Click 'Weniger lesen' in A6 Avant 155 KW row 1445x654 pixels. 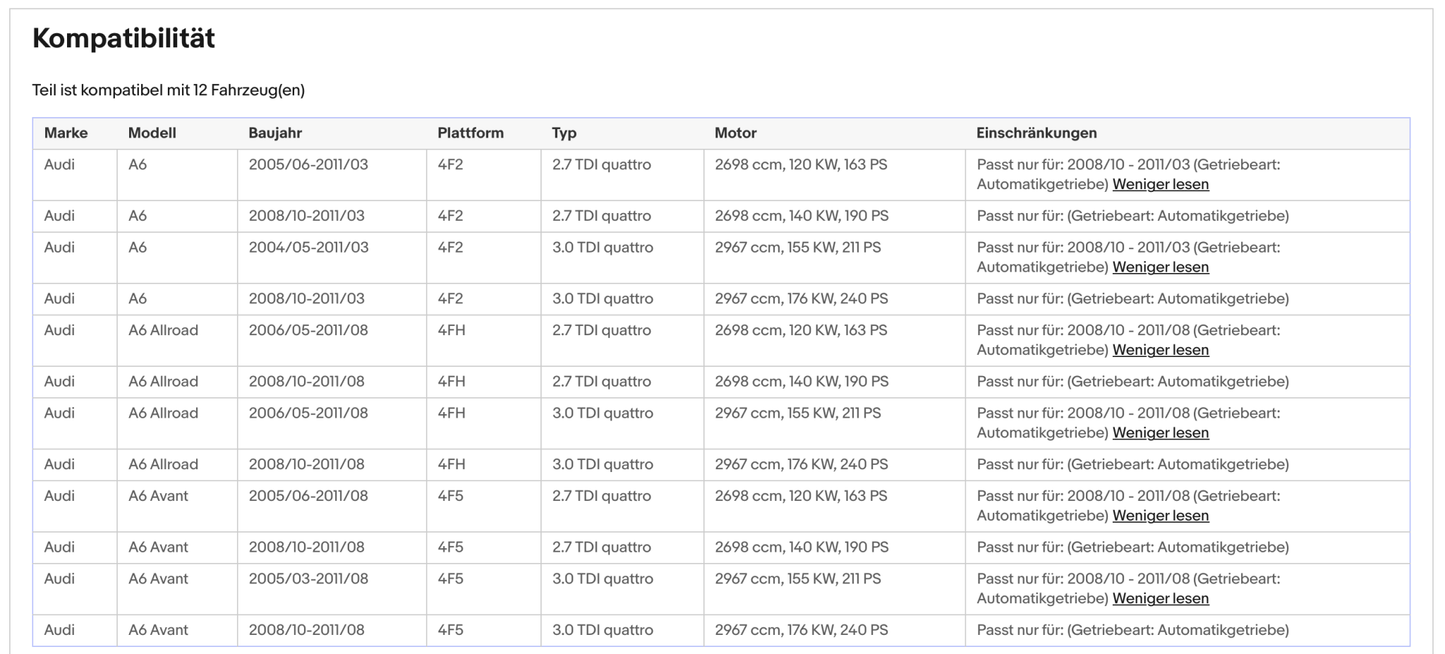(x=1160, y=600)
